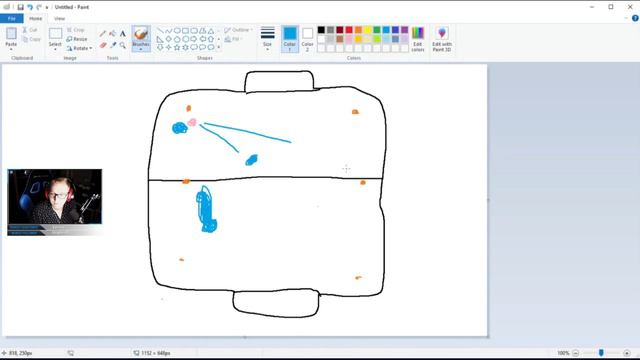Collapse the ribbon with the chevron arrow
Screen dimensions: 640x360
626,18
